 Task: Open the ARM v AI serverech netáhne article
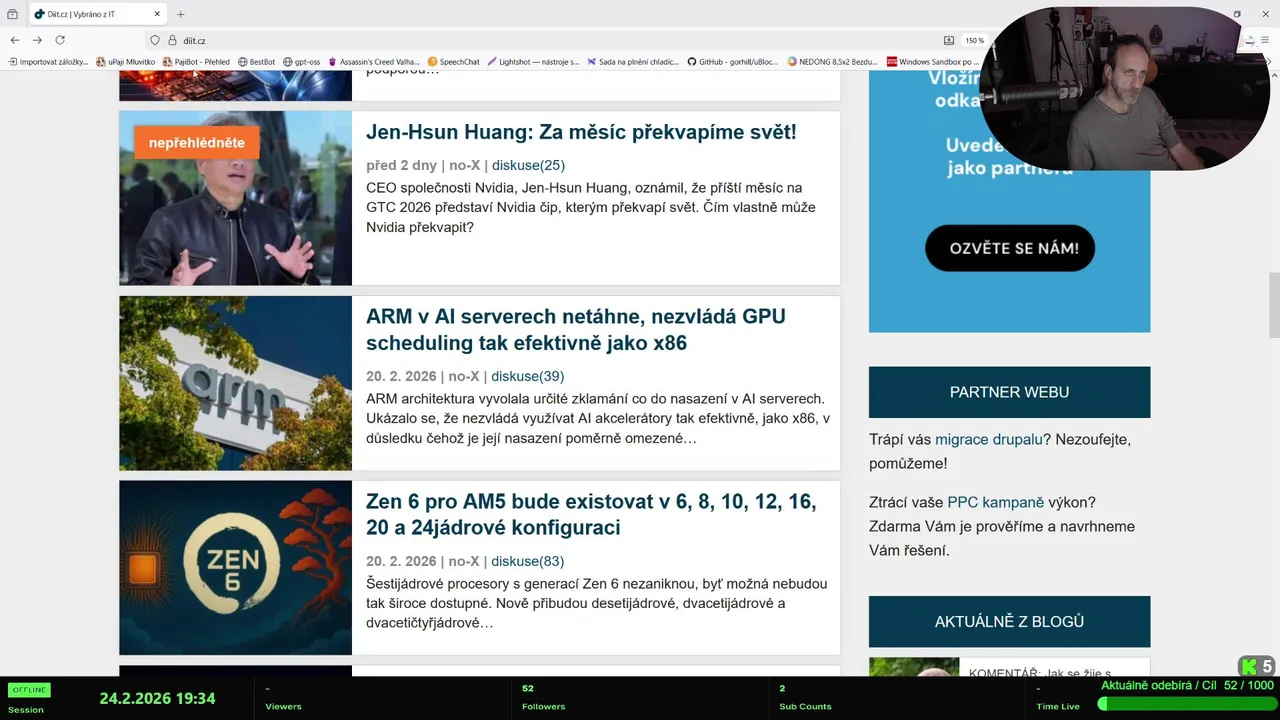click(576, 330)
